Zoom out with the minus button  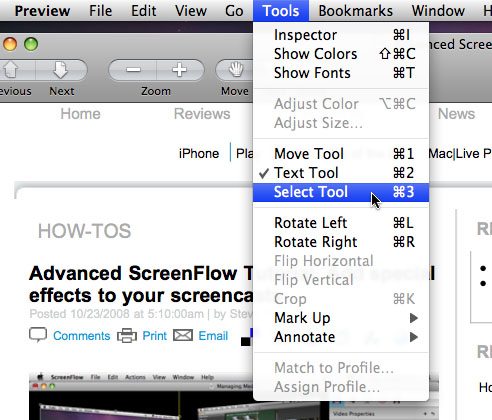point(133,70)
